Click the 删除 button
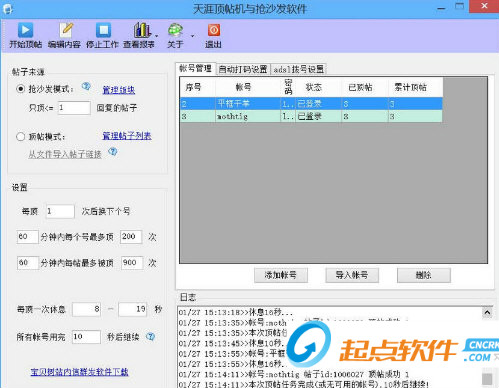This screenshot has height=388, width=499. coord(424,275)
